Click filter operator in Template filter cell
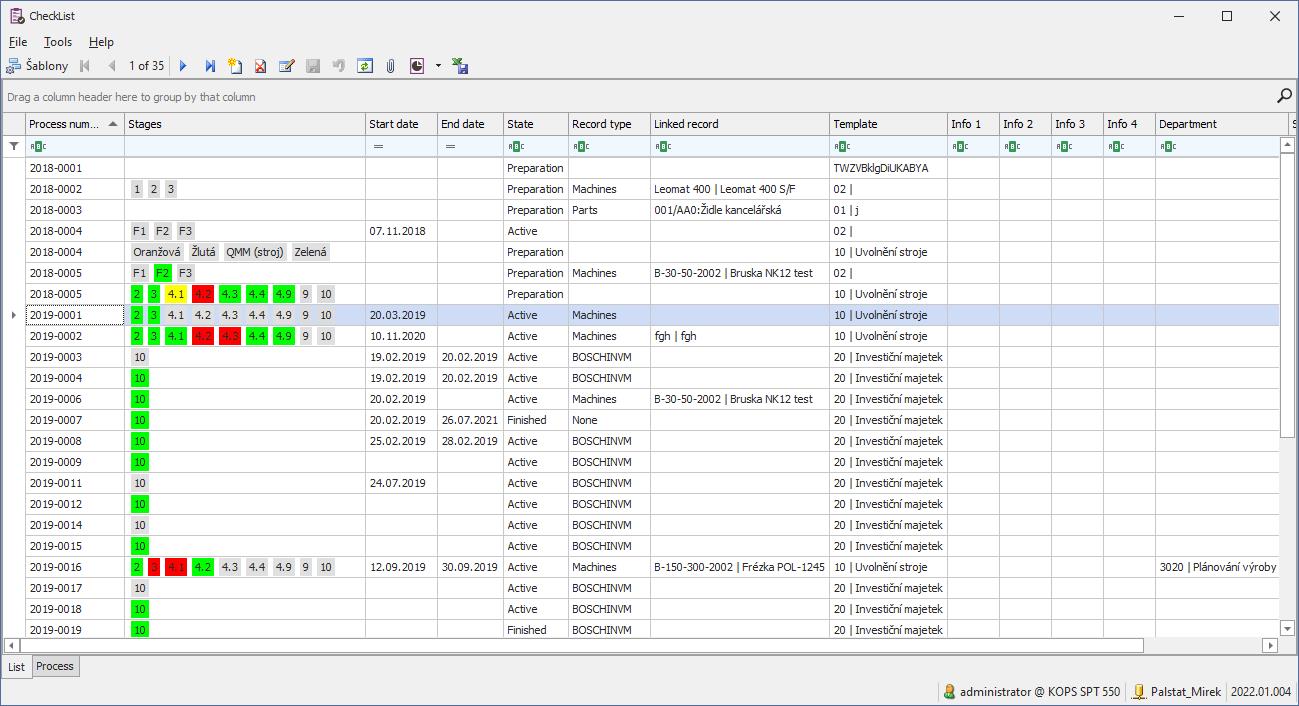Viewport: 1299px width, 706px height. 842,146
